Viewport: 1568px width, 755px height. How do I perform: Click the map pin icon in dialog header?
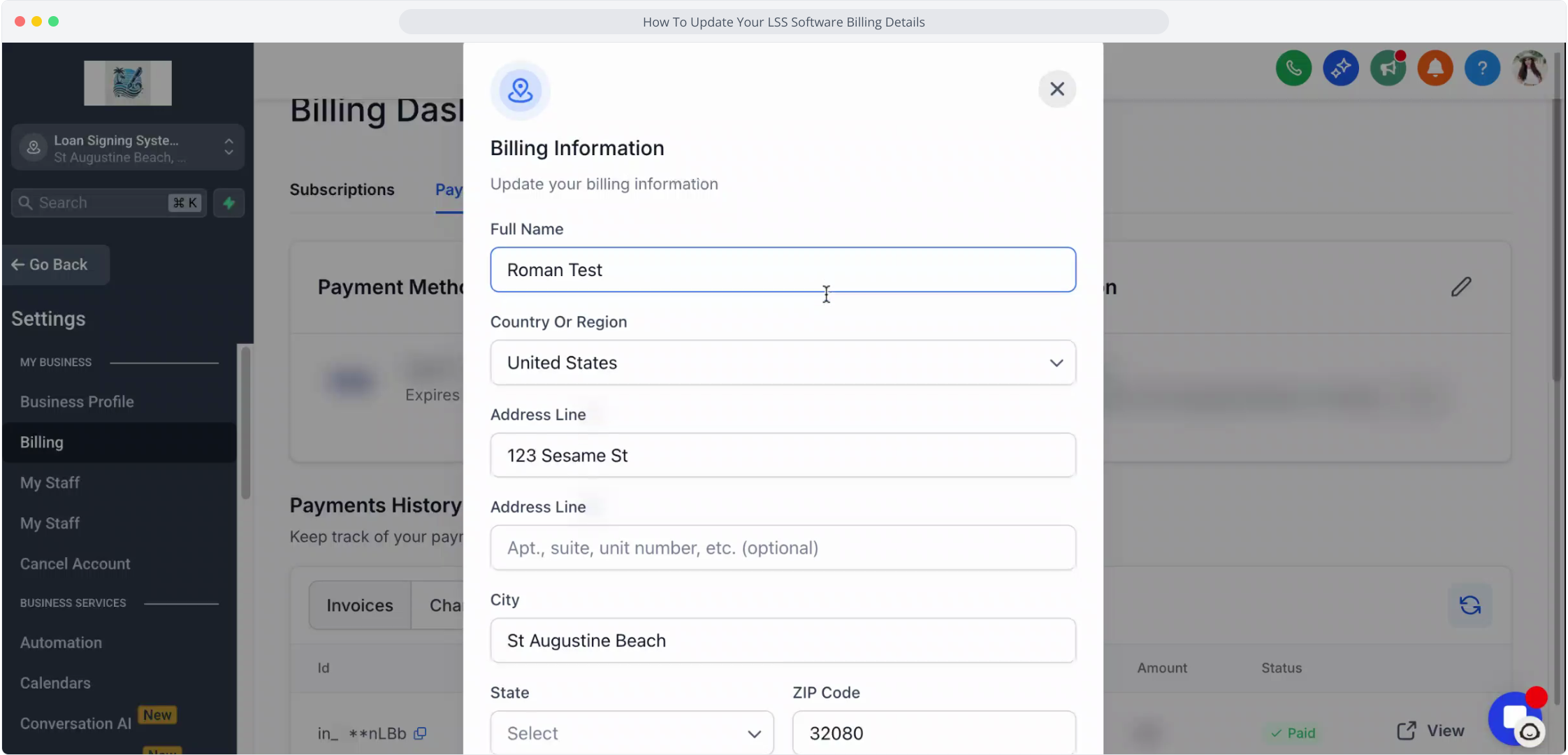(x=520, y=91)
